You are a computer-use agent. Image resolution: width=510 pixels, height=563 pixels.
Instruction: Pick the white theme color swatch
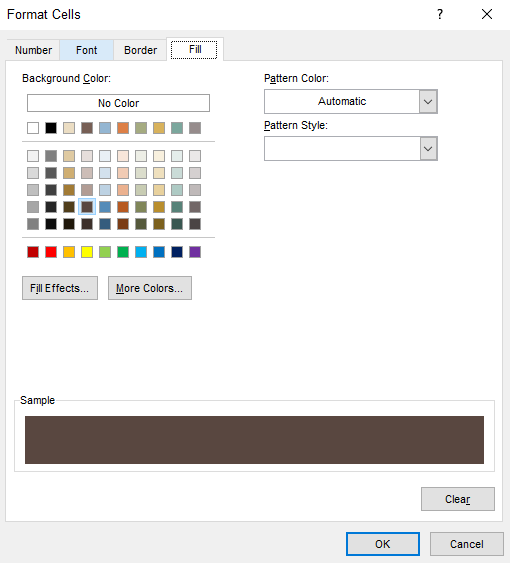(x=33, y=128)
